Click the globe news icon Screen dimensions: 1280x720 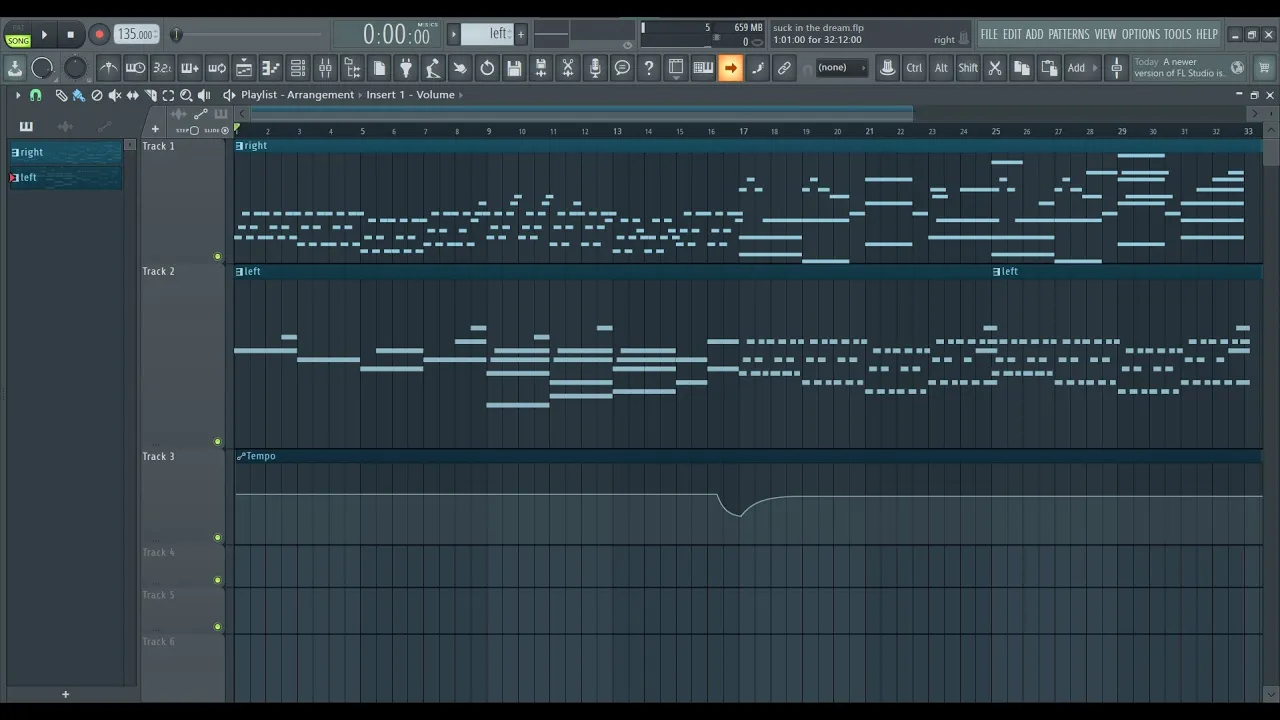point(1237,68)
